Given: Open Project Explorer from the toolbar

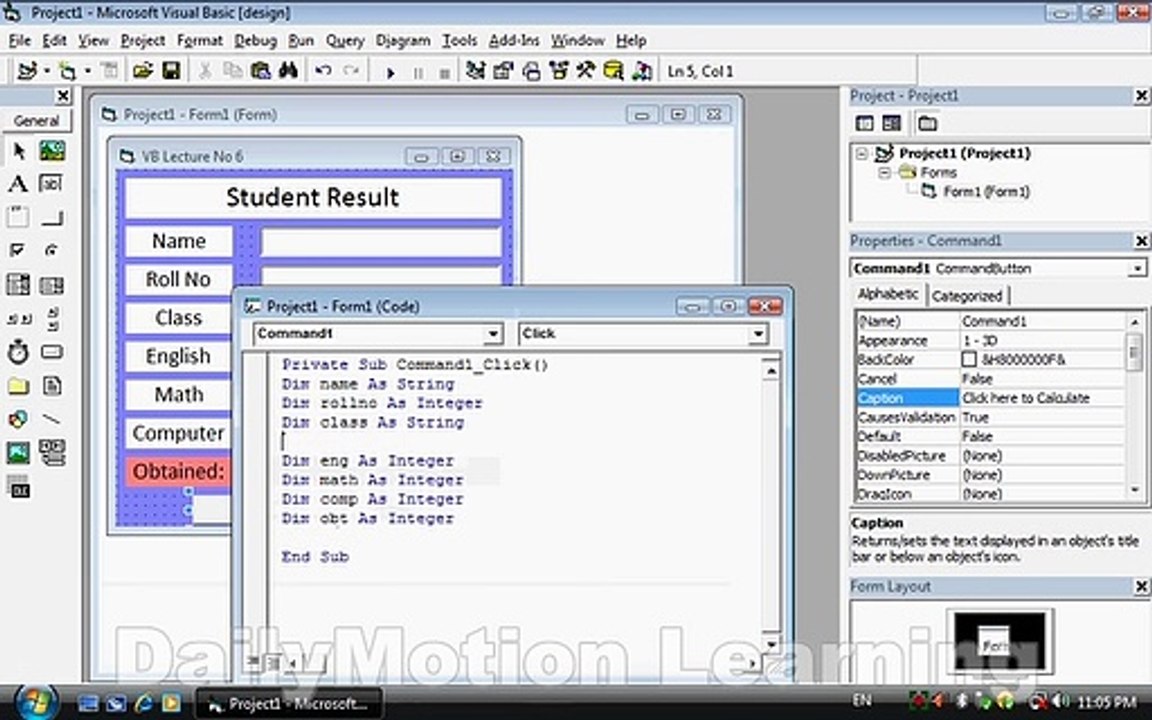Looking at the screenshot, I should [x=475, y=71].
